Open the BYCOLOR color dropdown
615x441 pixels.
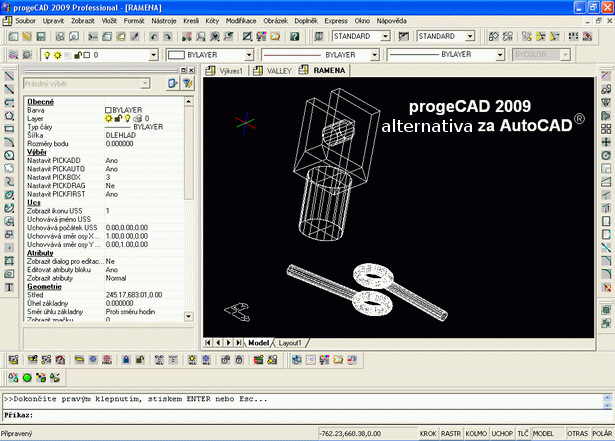click(571, 54)
